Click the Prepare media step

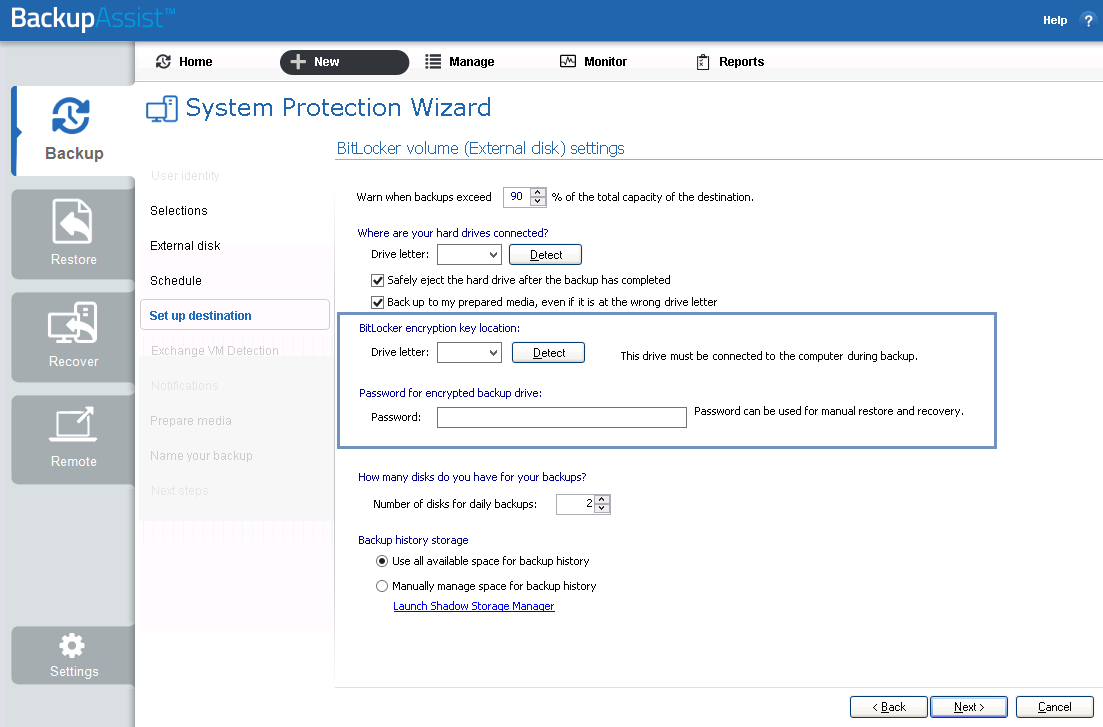pos(191,421)
